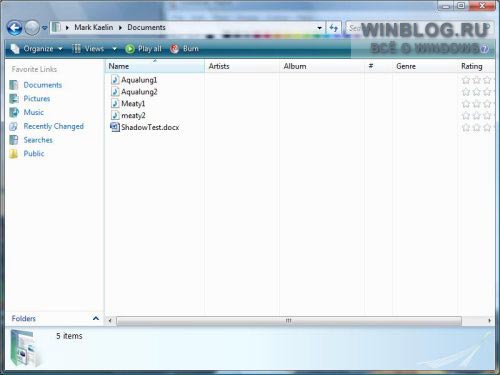The width and height of the screenshot is (500, 375).
Task: Click the Burn toolbar button
Action: [x=184, y=49]
